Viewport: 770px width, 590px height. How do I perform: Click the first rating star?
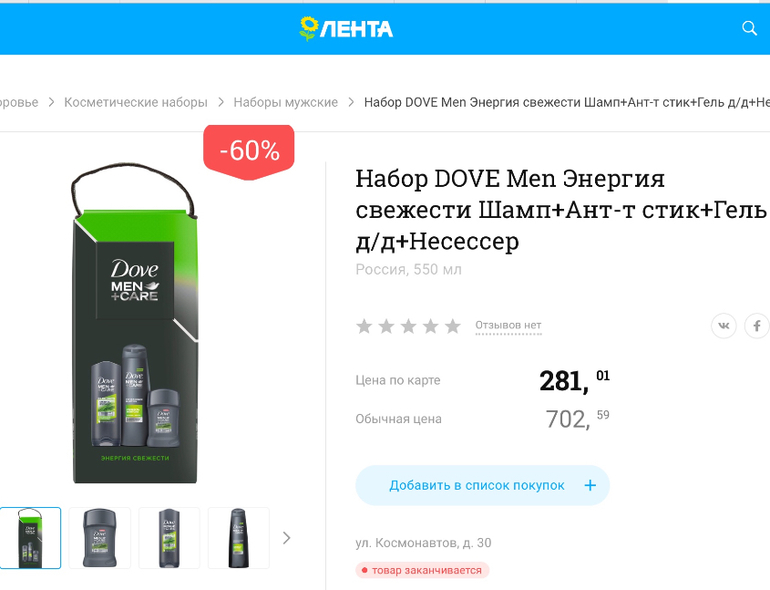click(364, 326)
